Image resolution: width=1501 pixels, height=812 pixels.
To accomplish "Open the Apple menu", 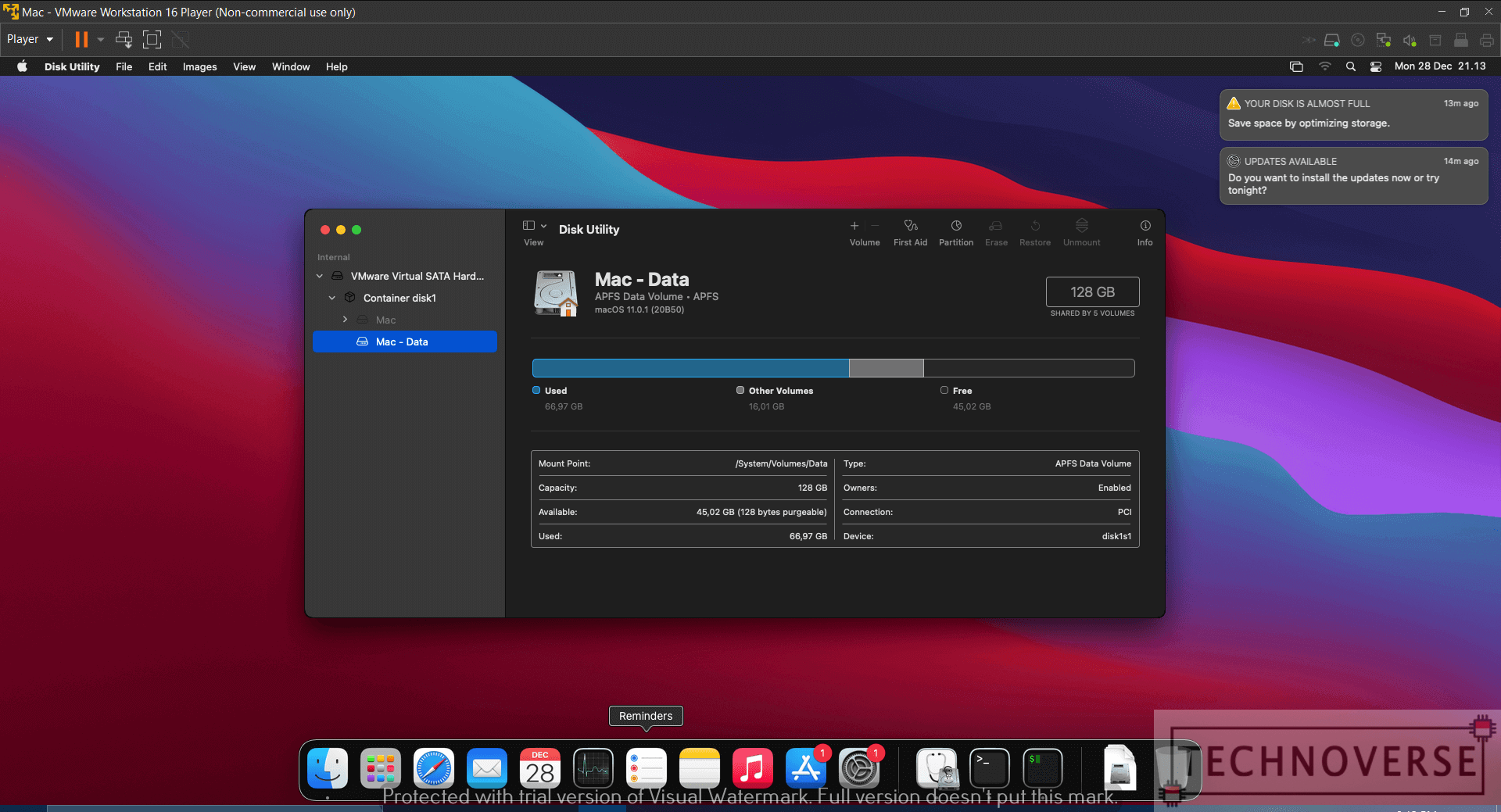I will coord(22,66).
